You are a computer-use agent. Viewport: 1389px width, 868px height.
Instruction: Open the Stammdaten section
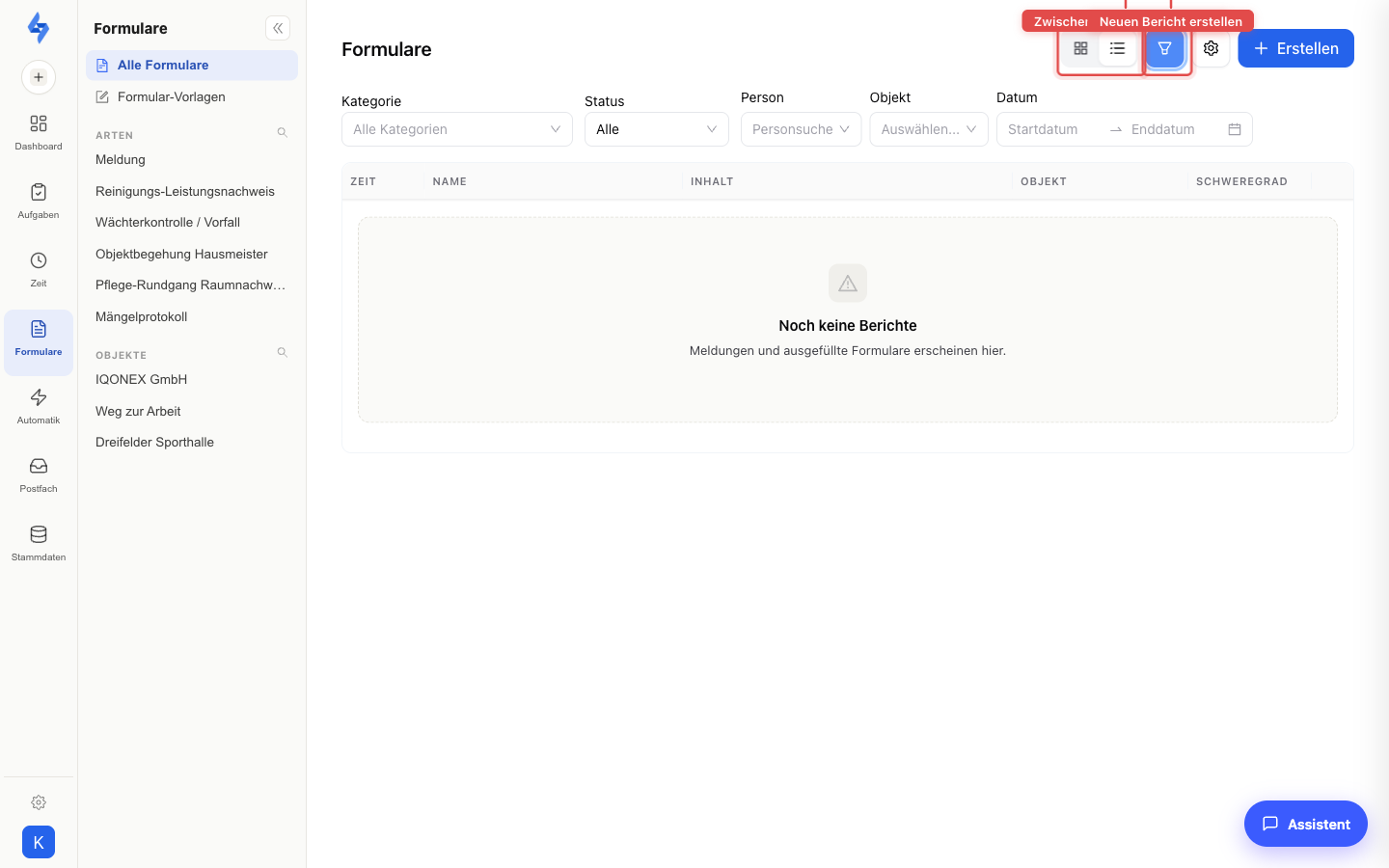pyautogui.click(x=39, y=544)
